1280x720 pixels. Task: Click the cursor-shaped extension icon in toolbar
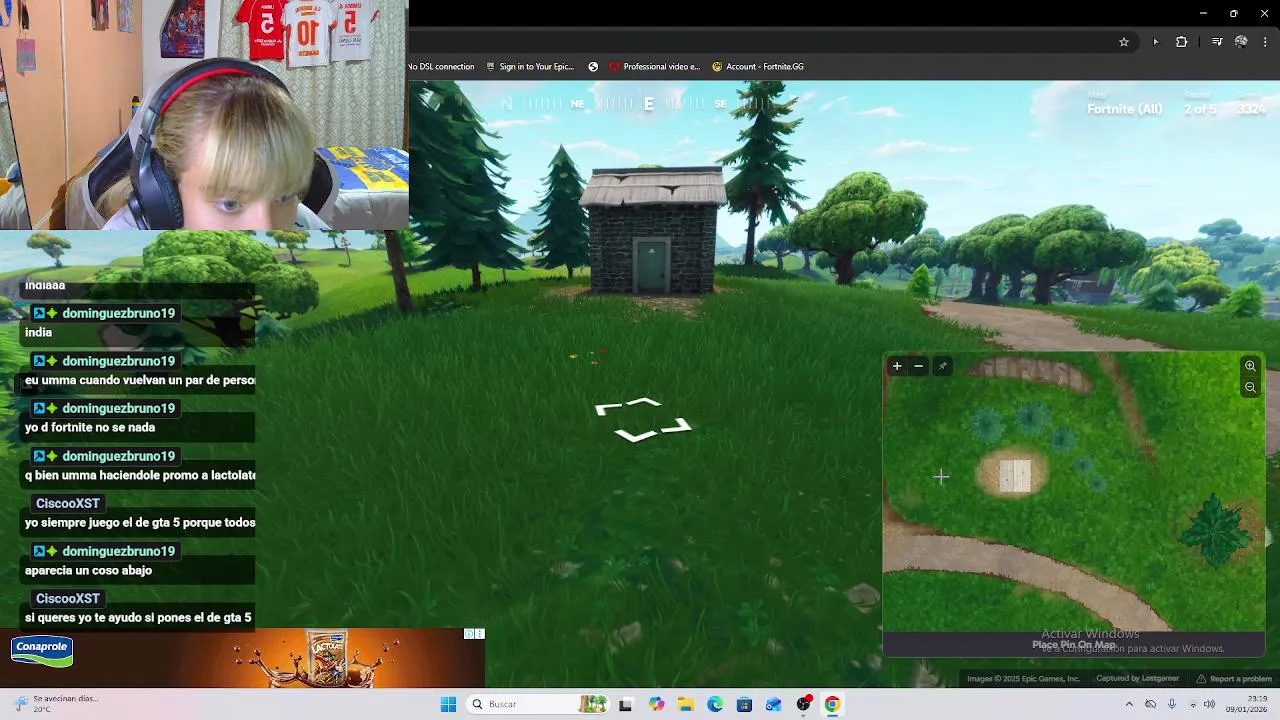(x=1156, y=42)
